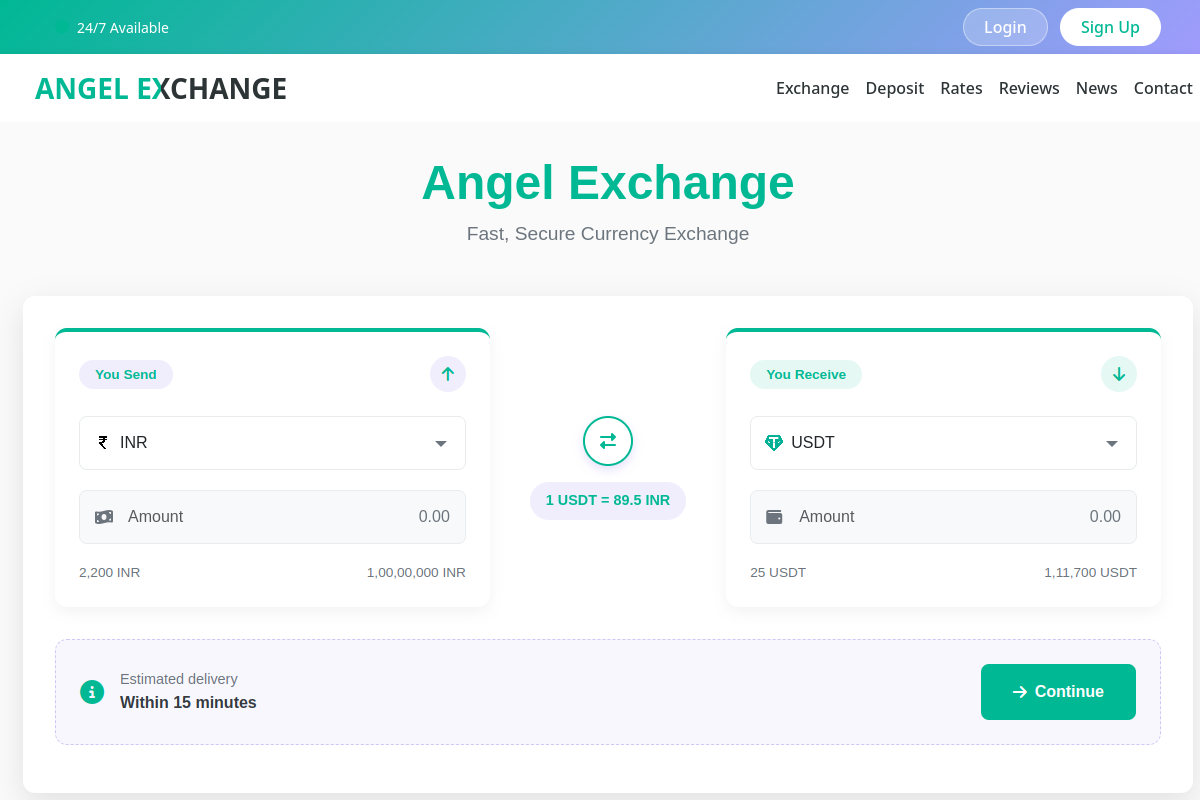Viewport: 1200px width, 800px height.
Task: Select the upward arrow icon on You Send card
Action: 447,374
